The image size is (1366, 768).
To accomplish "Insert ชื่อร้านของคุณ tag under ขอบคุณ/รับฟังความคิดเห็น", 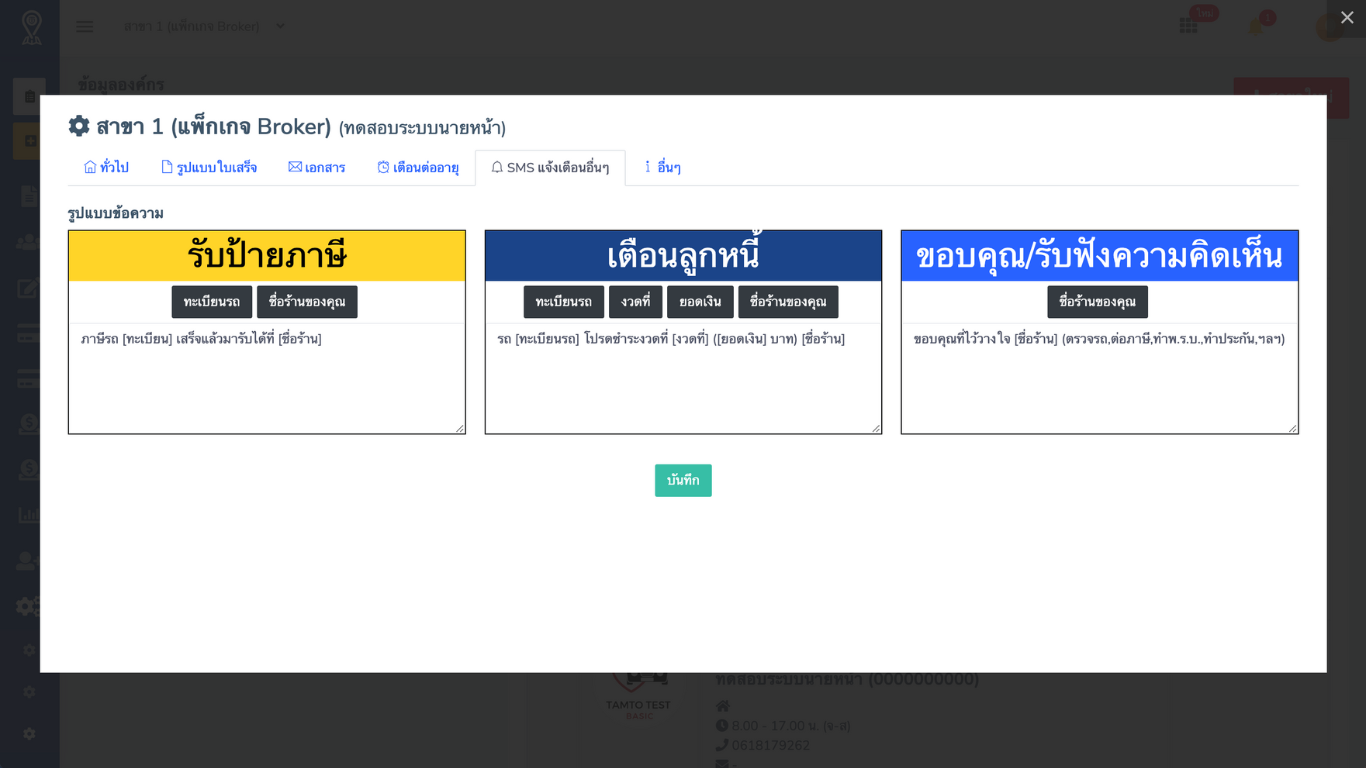I will coord(1098,302).
